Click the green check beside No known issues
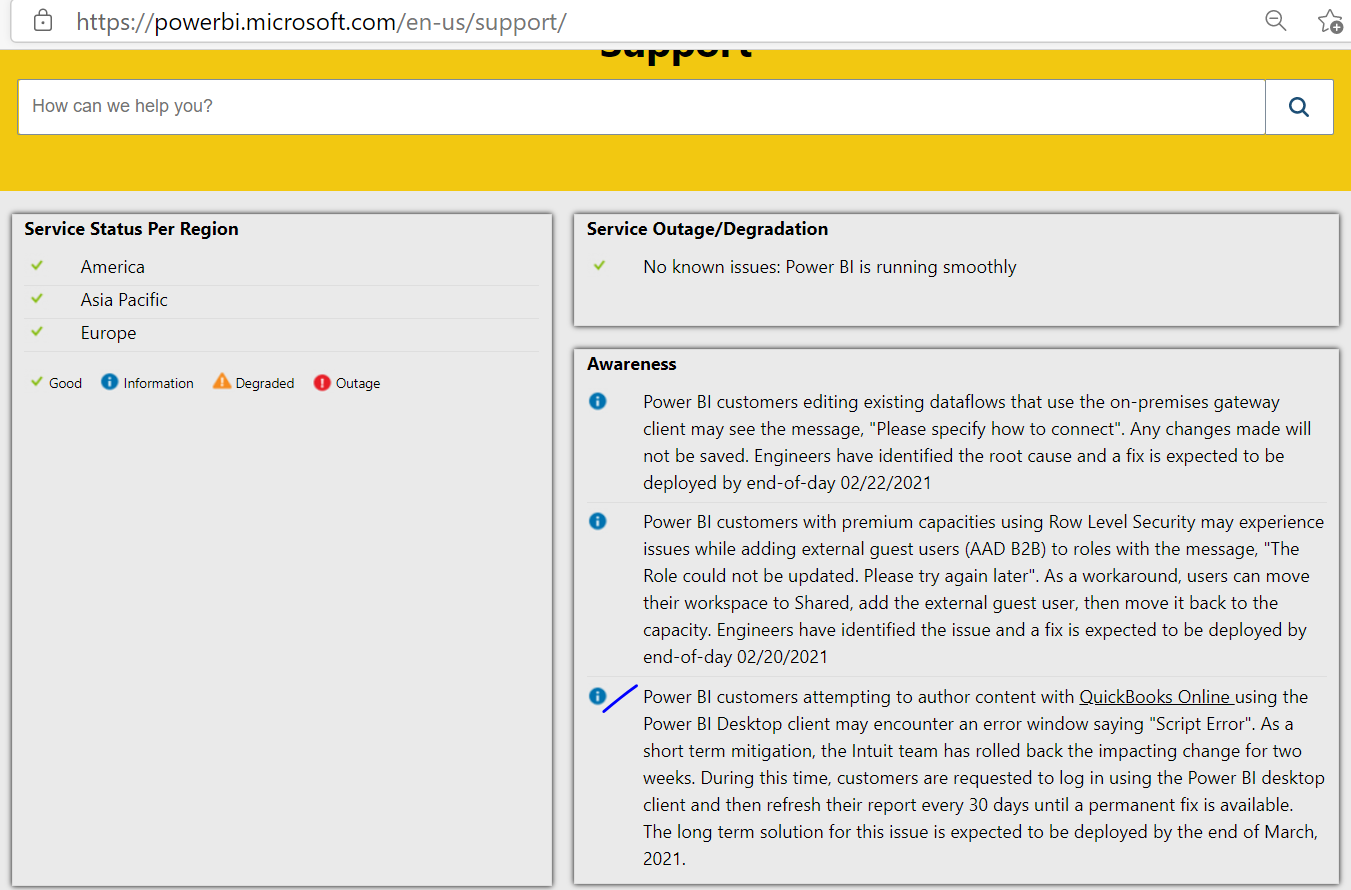This screenshot has height=890, width=1351. 599,265
